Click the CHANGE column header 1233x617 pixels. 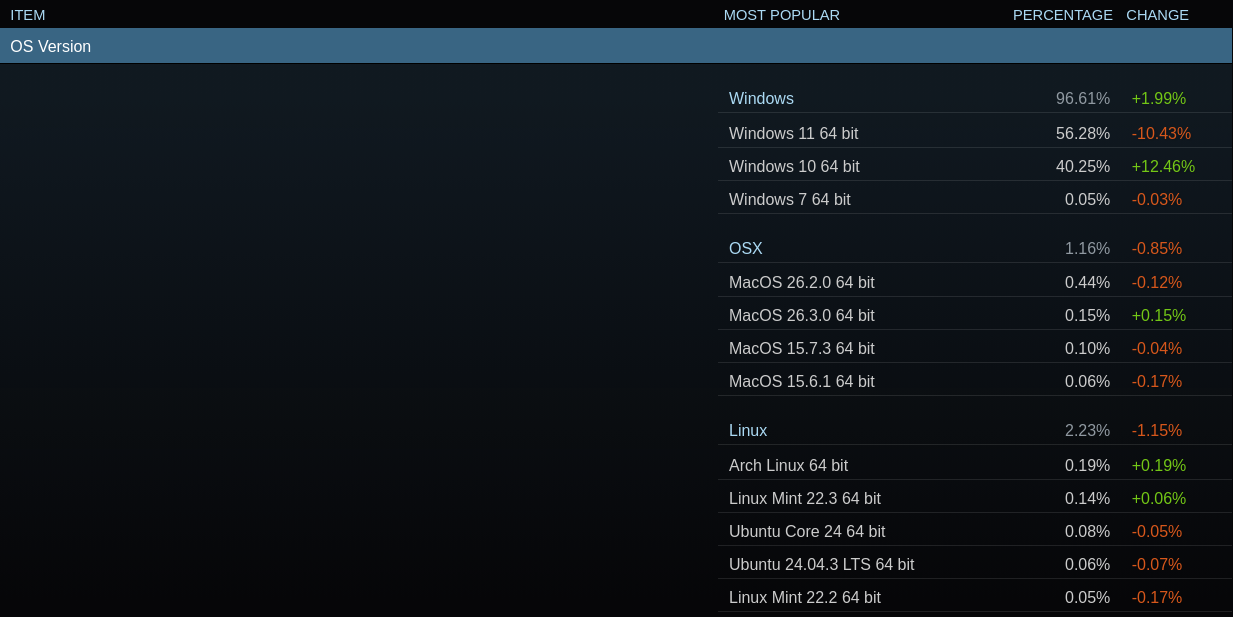pos(1157,14)
